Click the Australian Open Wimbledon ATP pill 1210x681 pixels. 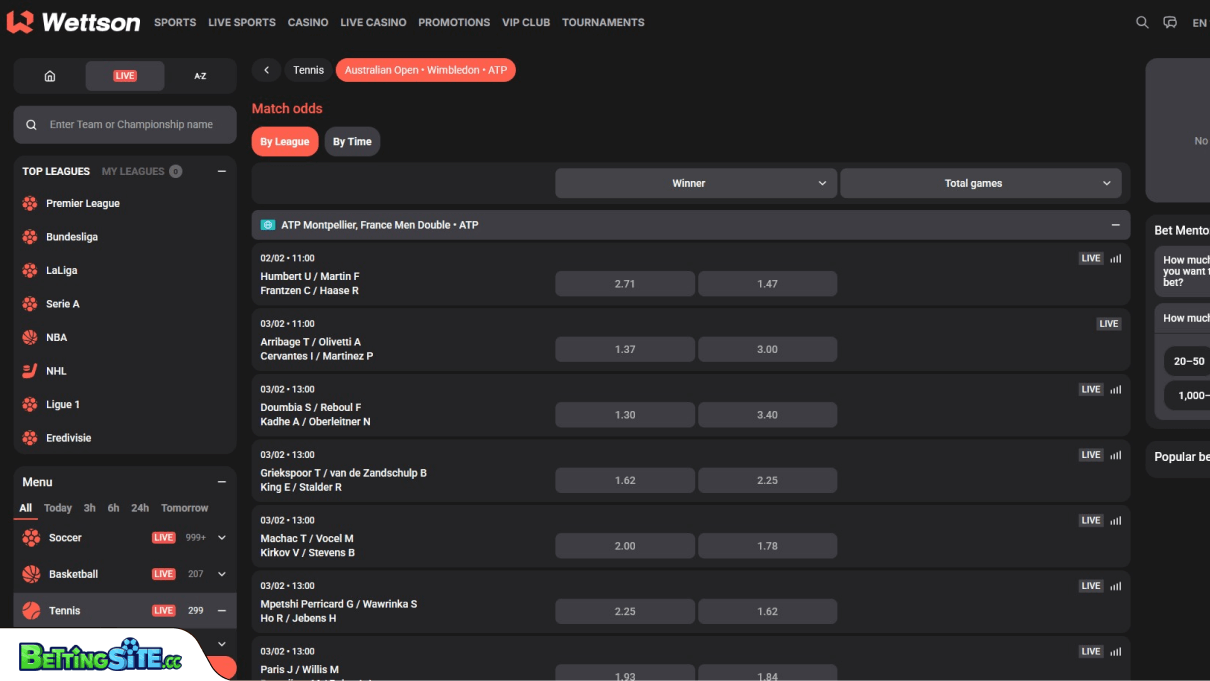tap(426, 70)
